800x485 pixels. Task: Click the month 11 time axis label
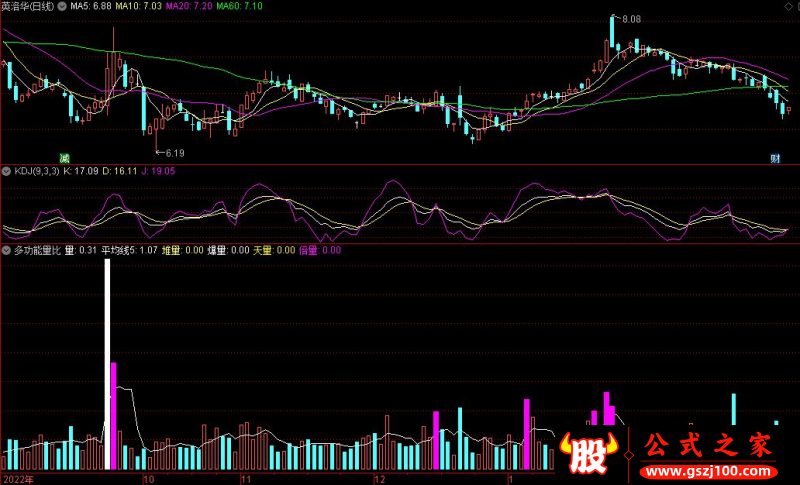coord(246,479)
